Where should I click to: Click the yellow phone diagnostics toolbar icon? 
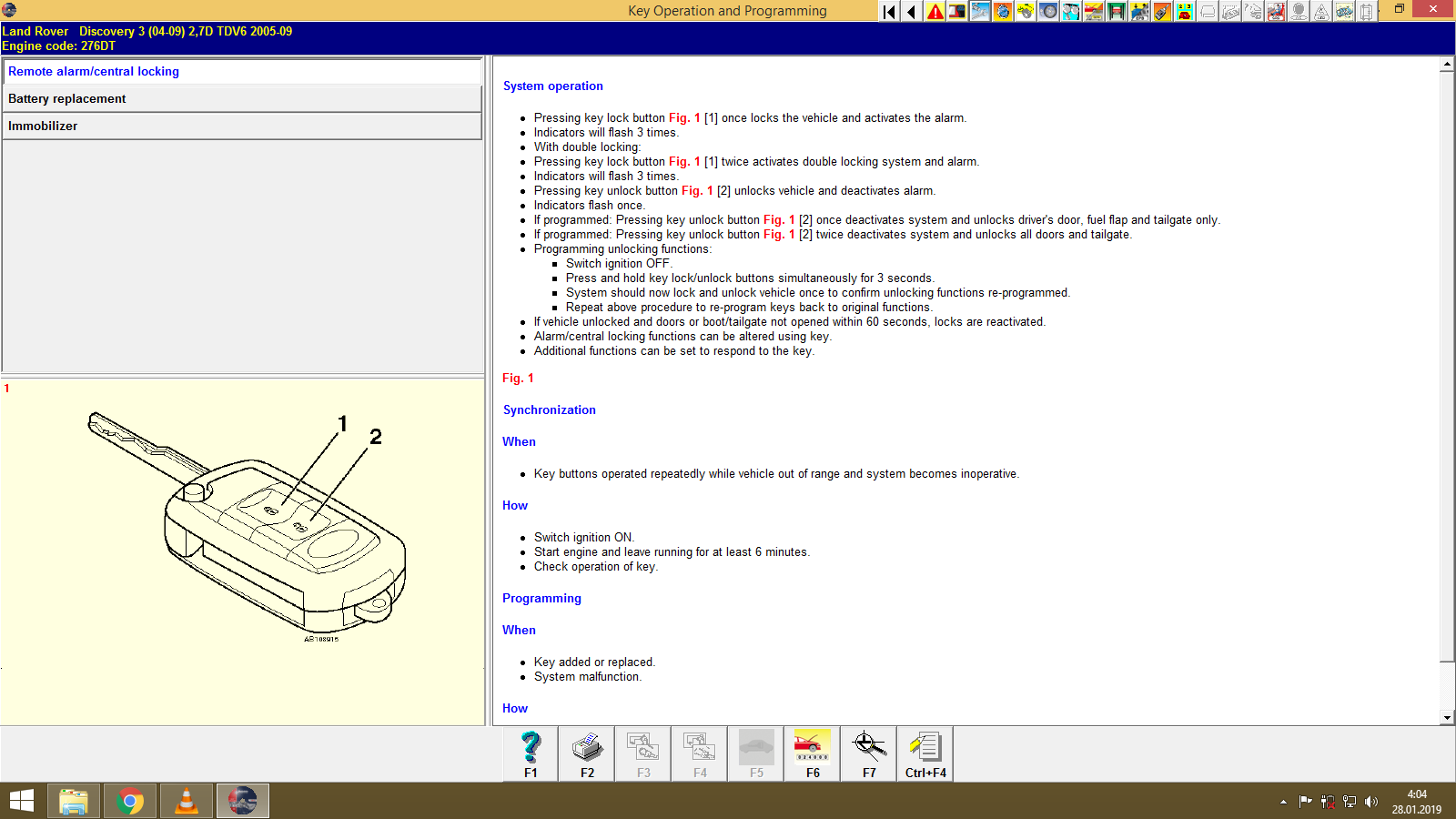1185,11
